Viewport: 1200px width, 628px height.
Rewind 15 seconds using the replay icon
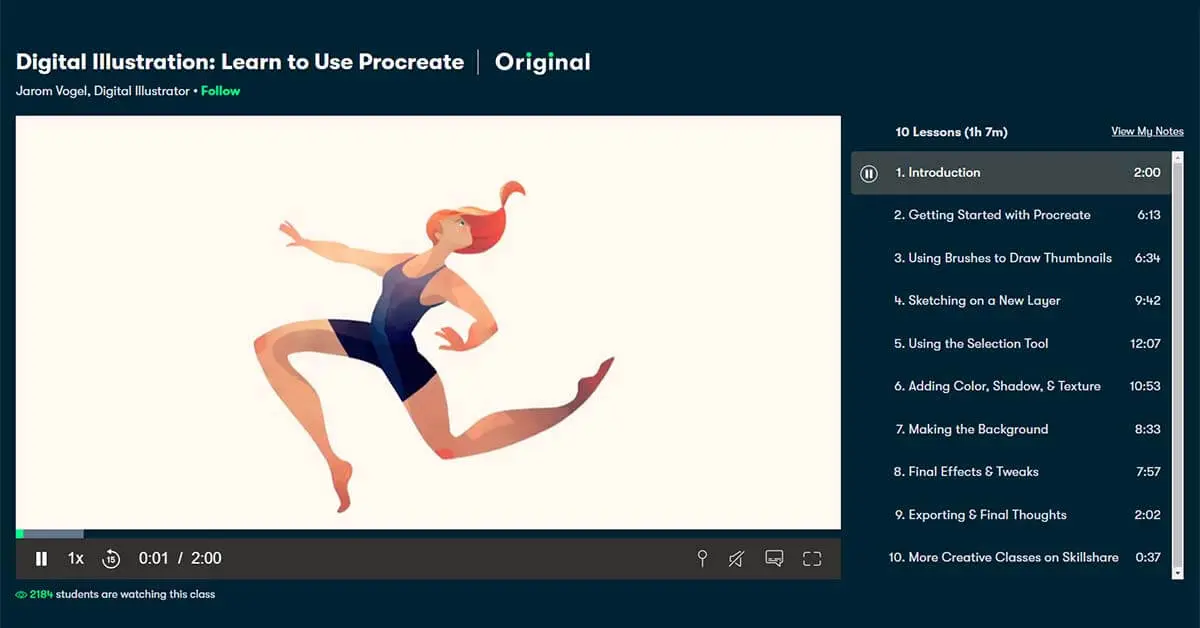pos(111,559)
